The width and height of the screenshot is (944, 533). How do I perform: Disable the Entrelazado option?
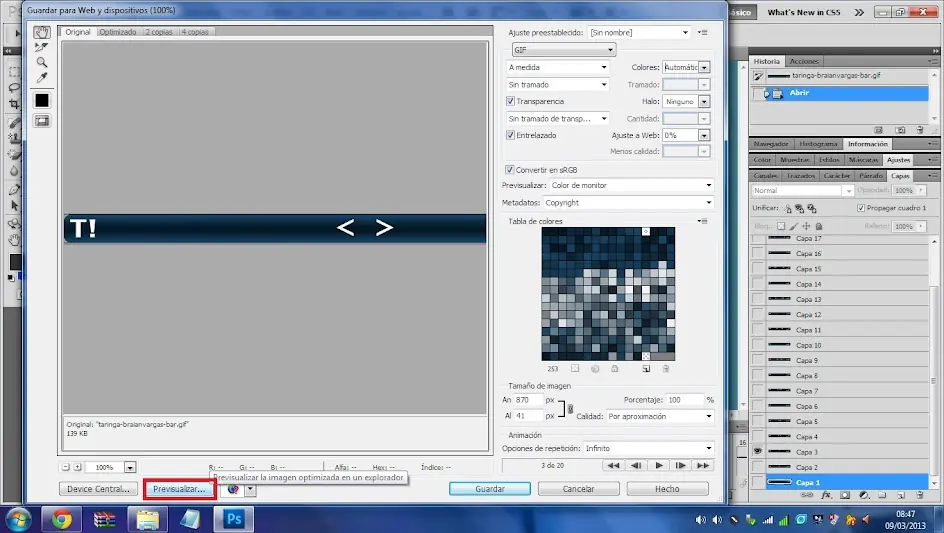[x=511, y=136]
